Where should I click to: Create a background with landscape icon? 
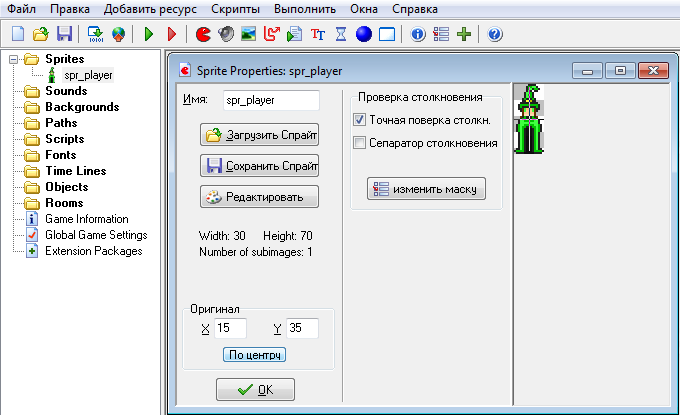pos(248,34)
